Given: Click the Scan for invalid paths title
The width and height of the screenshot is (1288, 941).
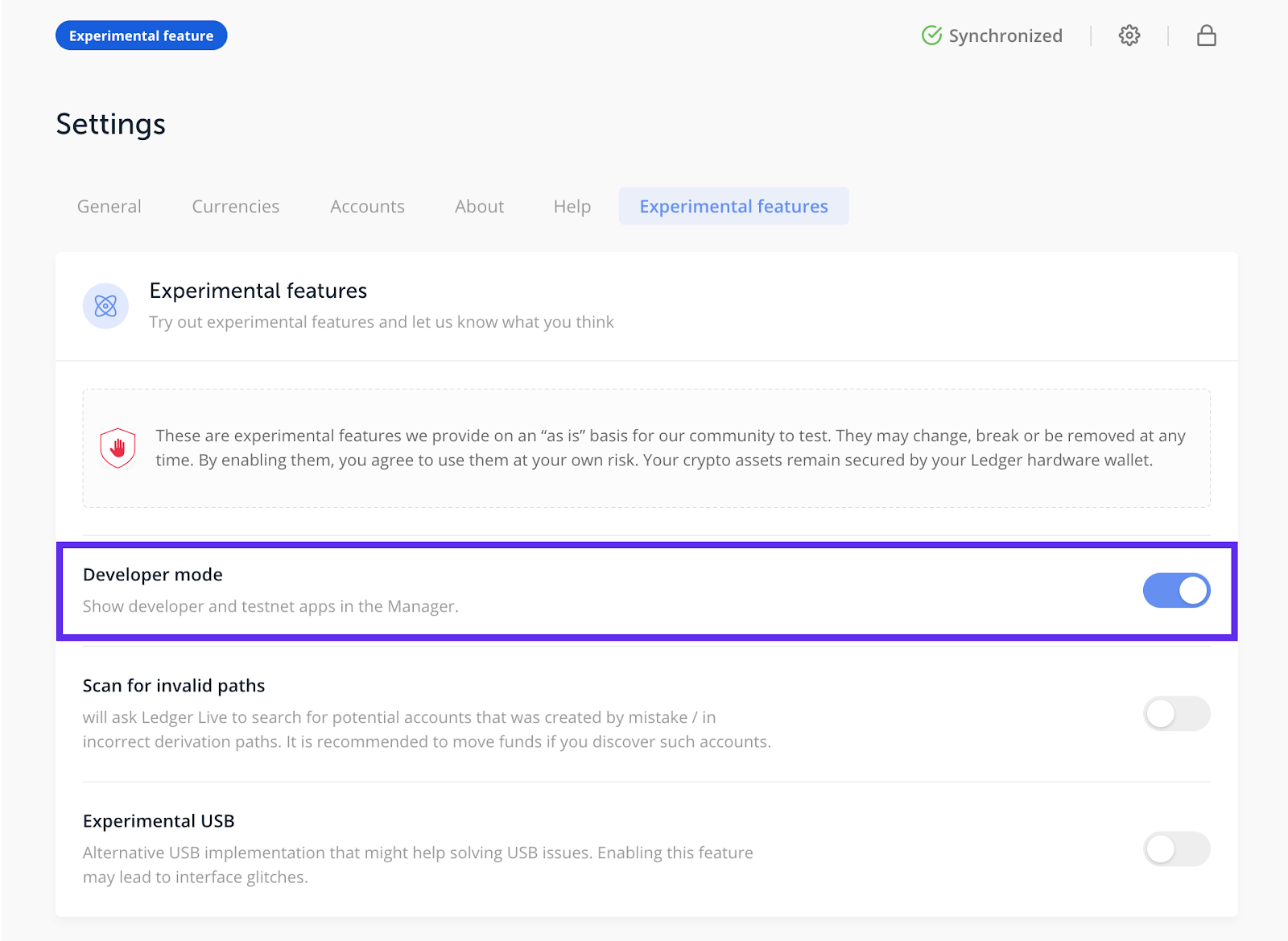Looking at the screenshot, I should tap(174, 686).
